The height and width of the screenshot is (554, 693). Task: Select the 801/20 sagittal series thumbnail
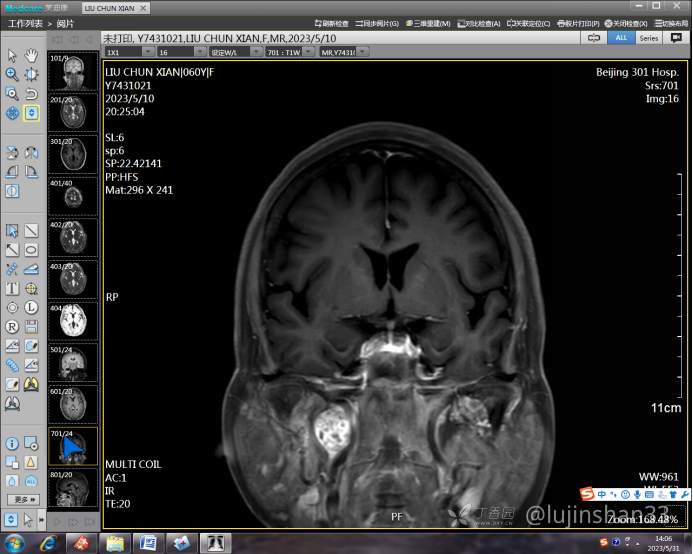73,490
